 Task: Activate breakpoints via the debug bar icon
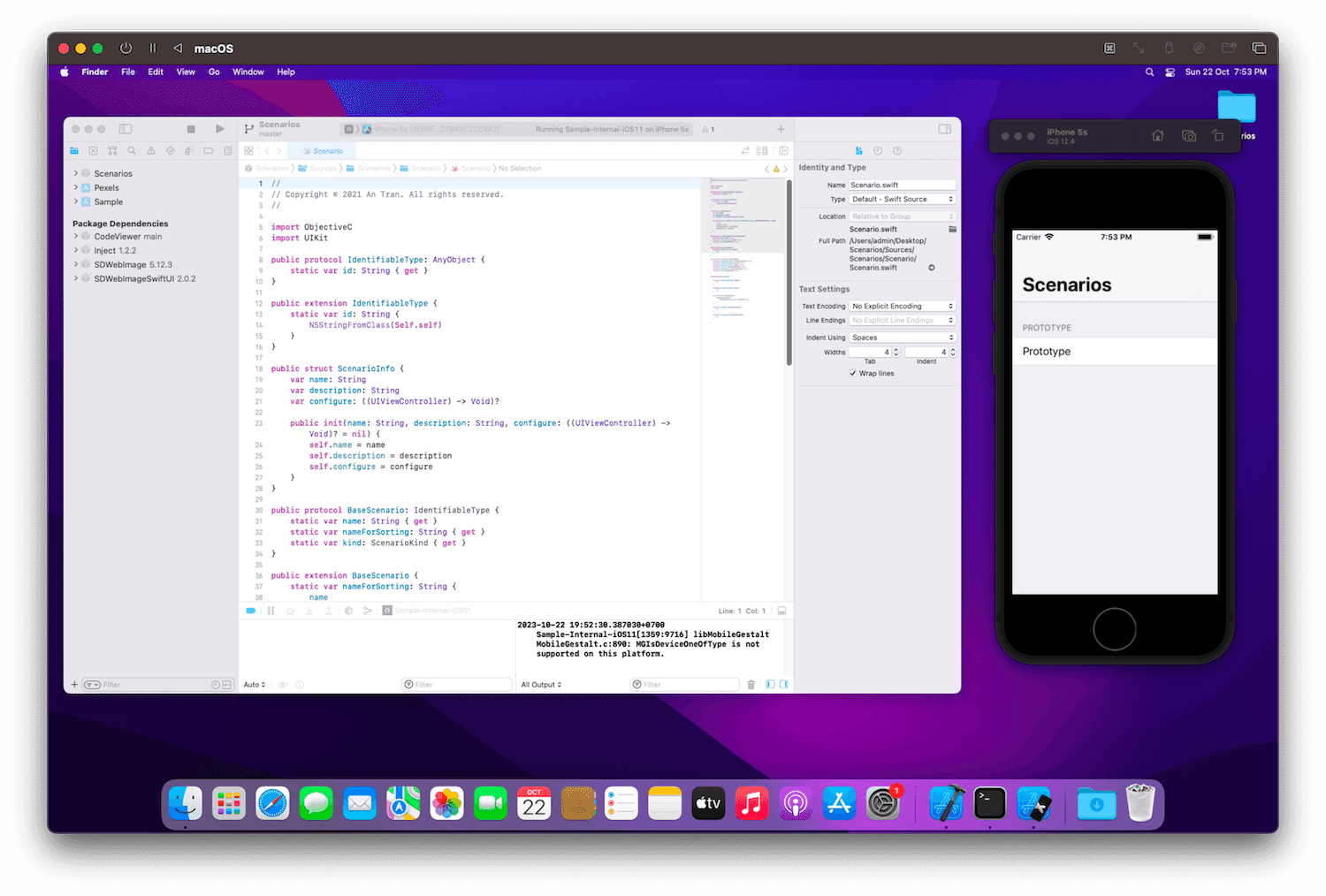click(251, 610)
